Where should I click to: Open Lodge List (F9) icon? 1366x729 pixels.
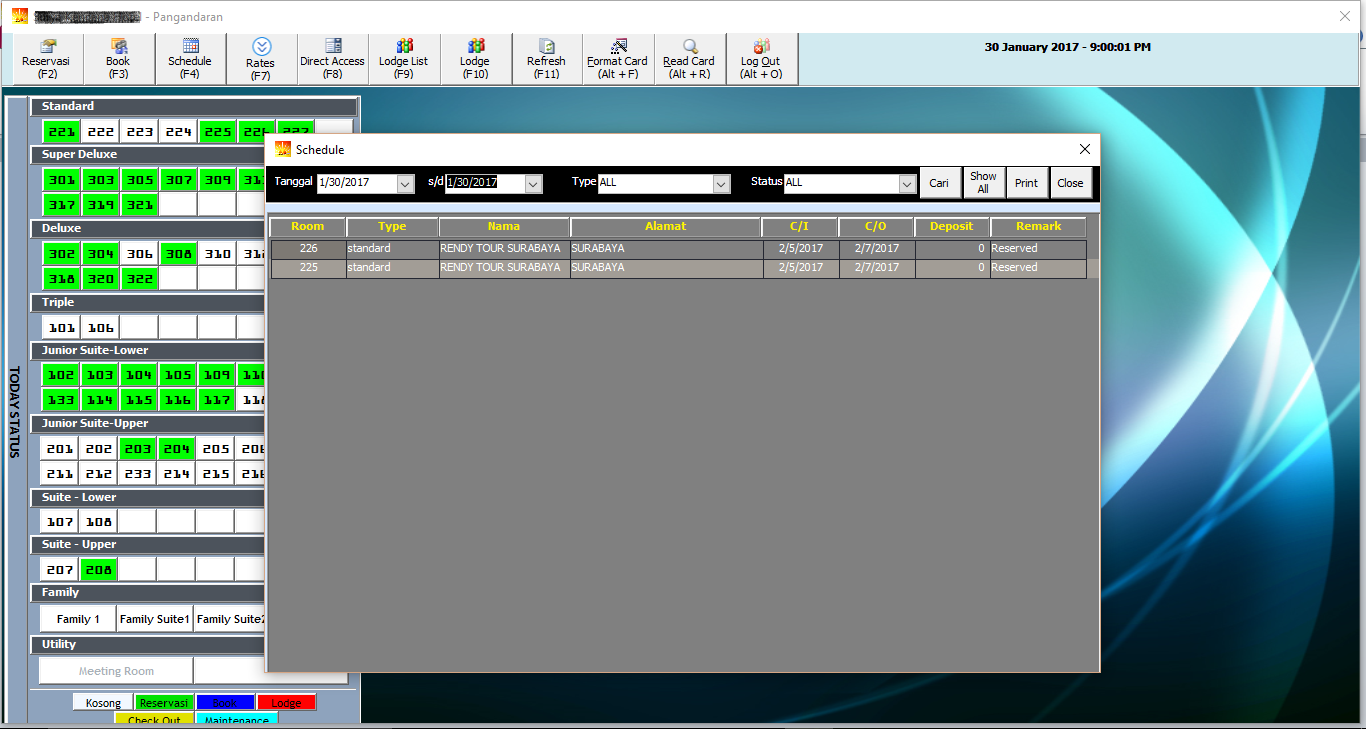(x=403, y=59)
